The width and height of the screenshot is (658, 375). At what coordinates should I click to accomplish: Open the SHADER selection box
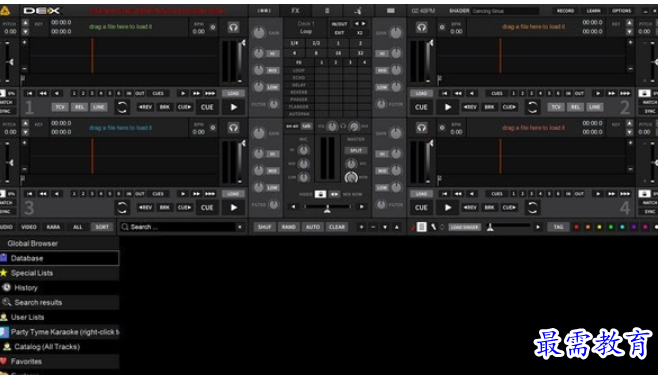coord(505,11)
